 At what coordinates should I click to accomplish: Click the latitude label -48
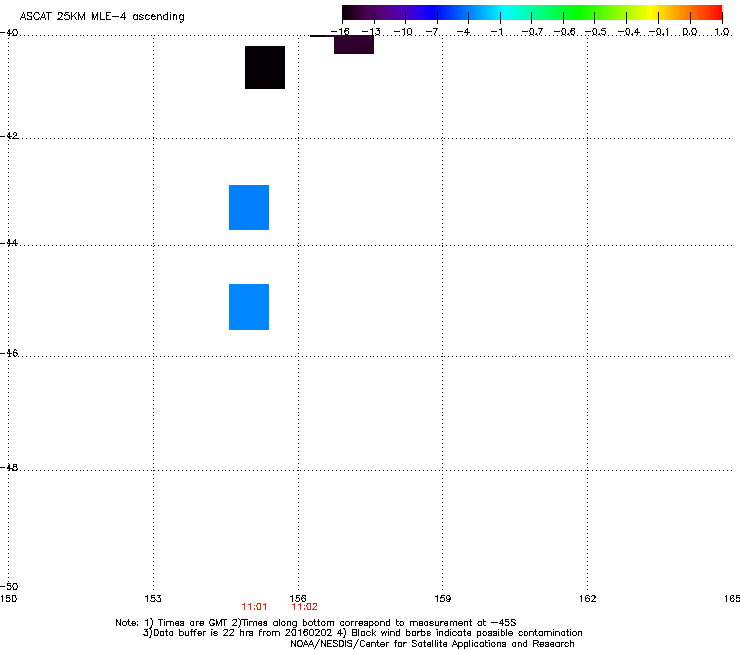click(x=9, y=467)
